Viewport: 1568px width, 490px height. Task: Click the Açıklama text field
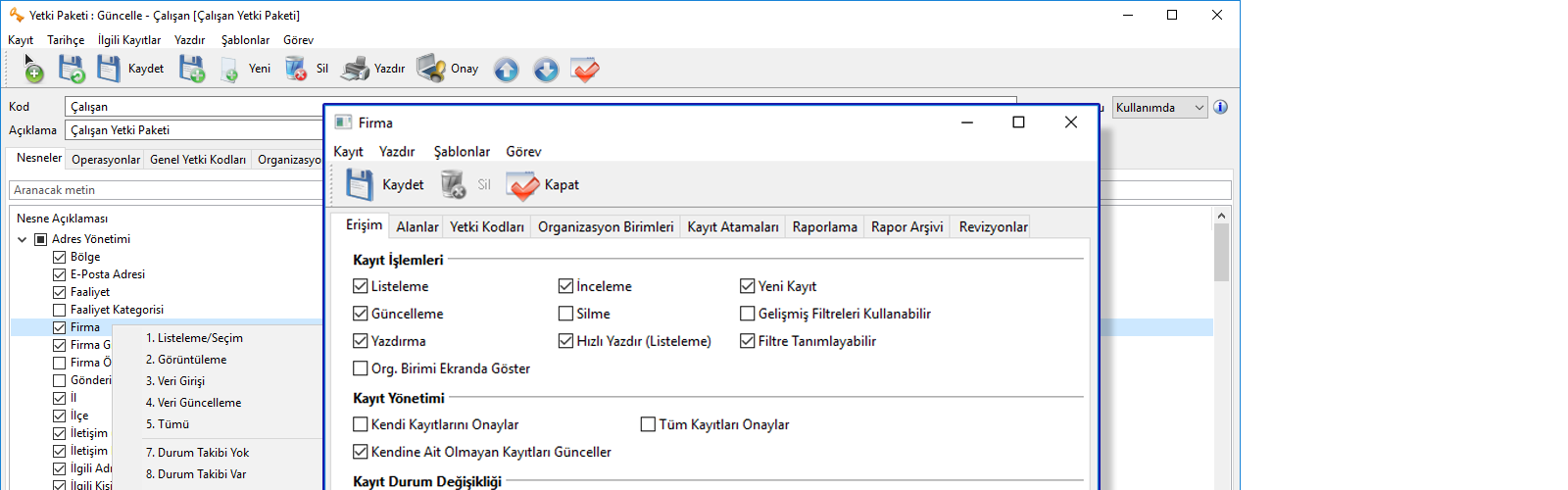(194, 130)
